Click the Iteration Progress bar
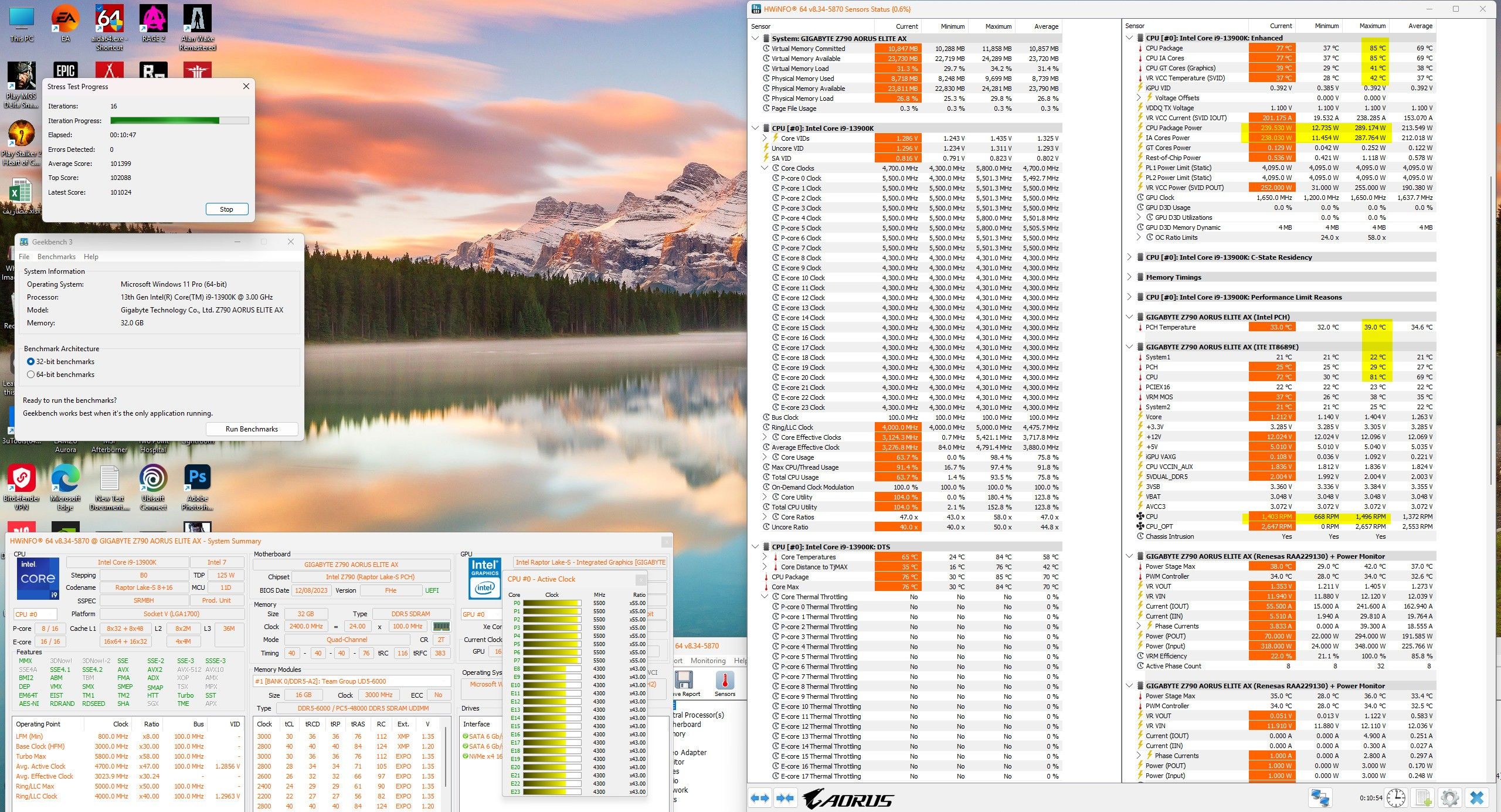Image resolution: width=1501 pixels, height=812 pixels. click(179, 121)
